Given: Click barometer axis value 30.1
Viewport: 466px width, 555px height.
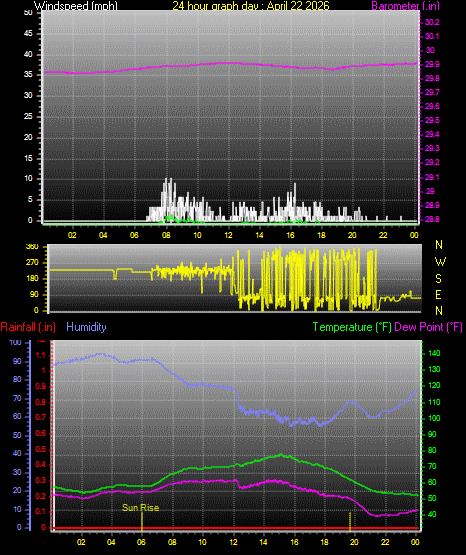Looking at the screenshot, I should 432,36.
